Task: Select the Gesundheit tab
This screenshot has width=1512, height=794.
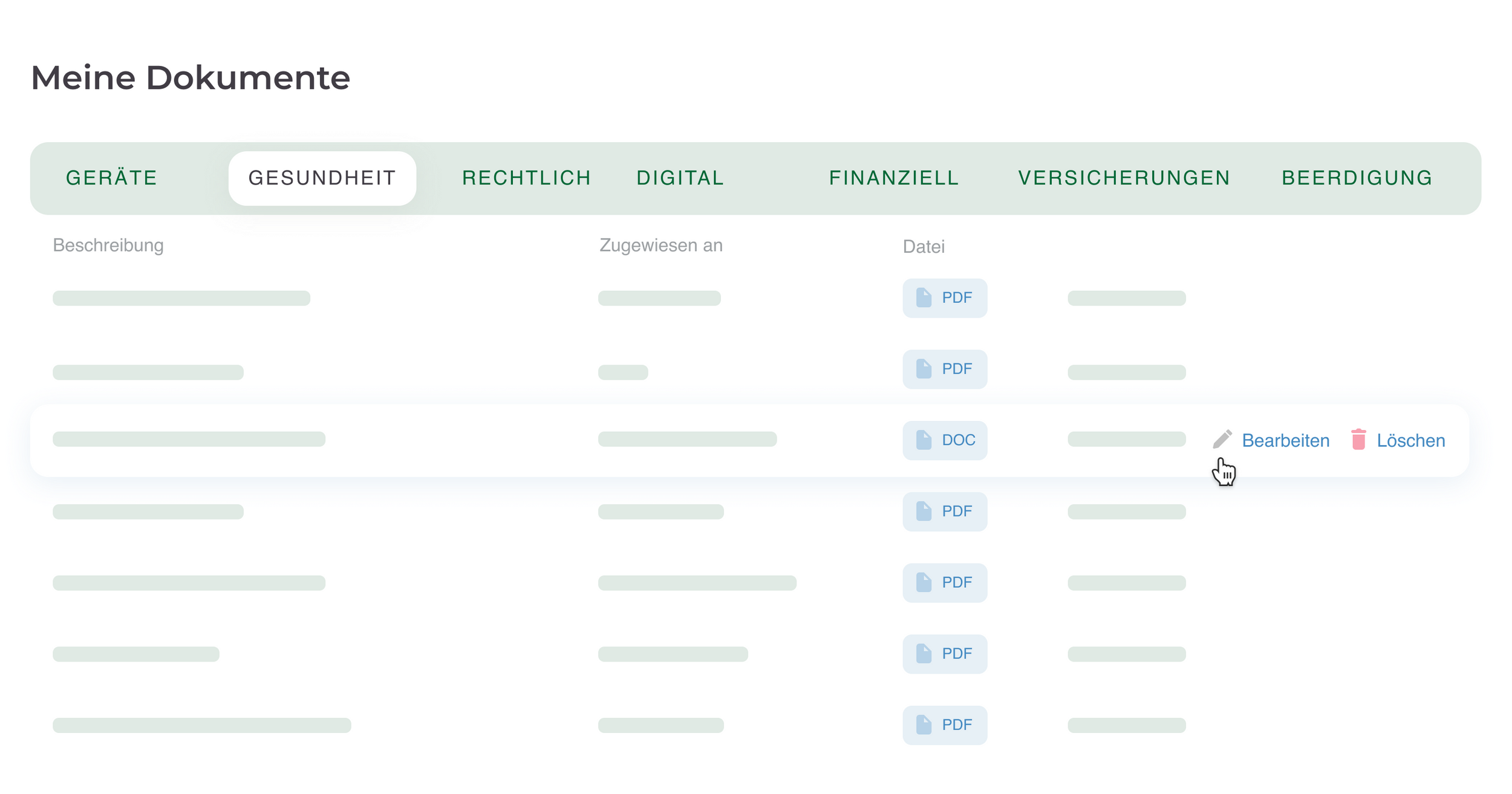Action: (x=322, y=178)
